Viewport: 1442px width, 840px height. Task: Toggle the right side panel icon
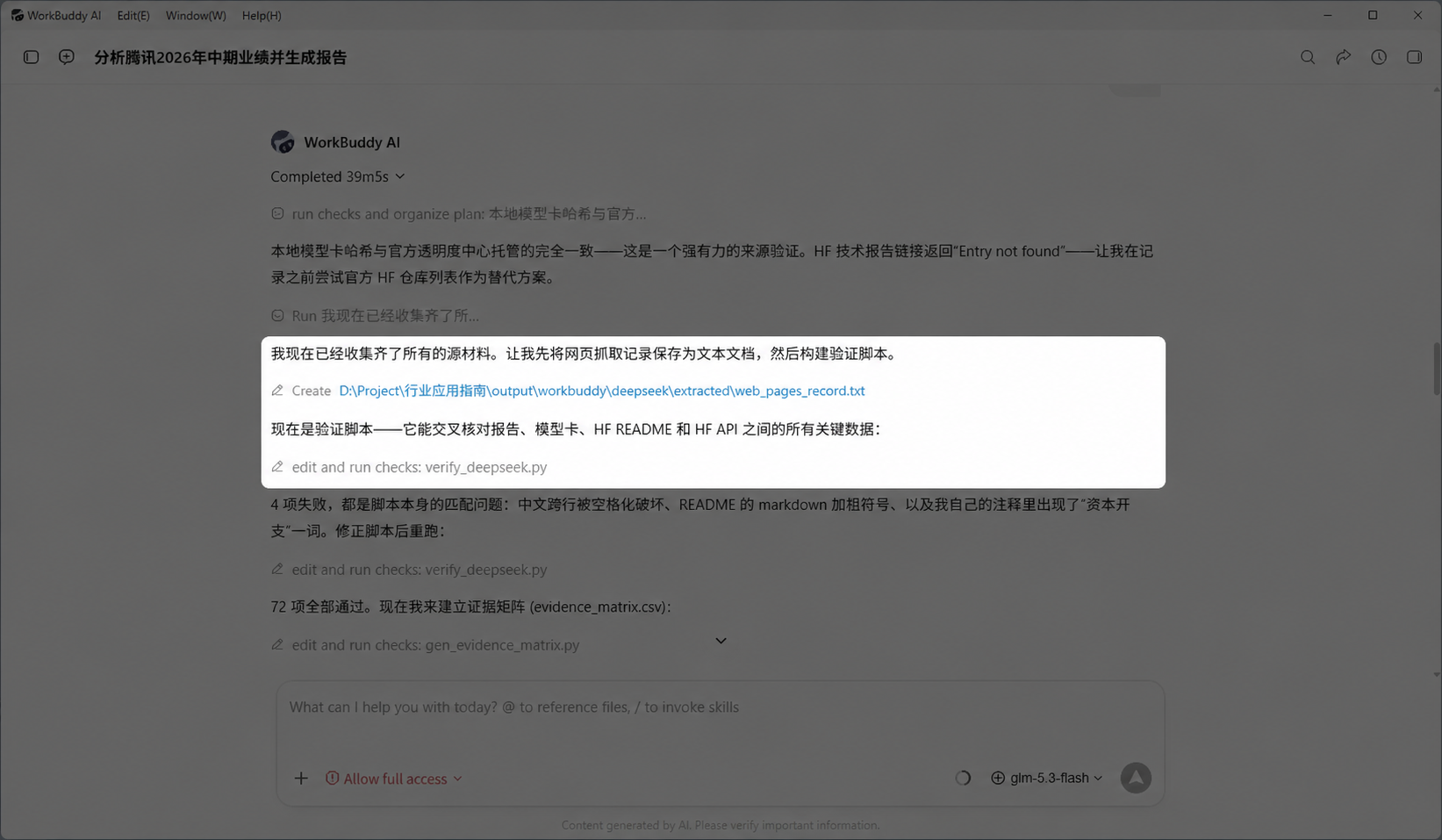(1414, 57)
